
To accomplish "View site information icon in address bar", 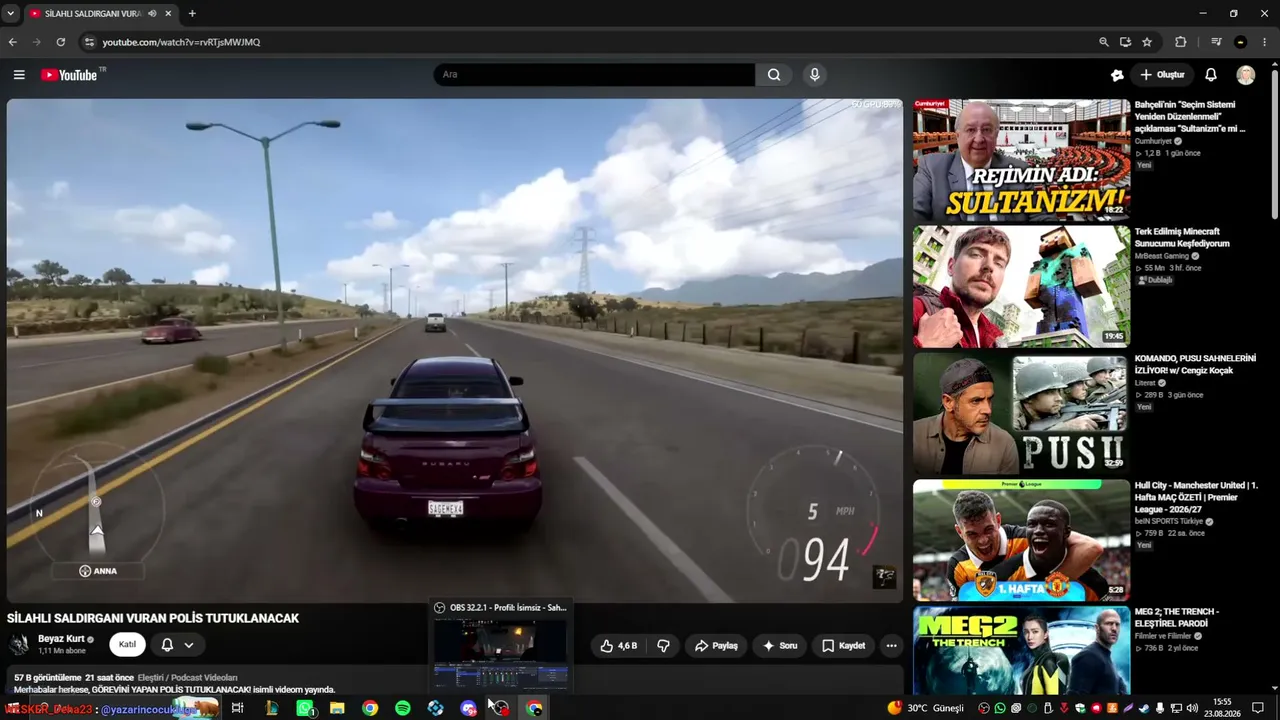I will tap(89, 42).
